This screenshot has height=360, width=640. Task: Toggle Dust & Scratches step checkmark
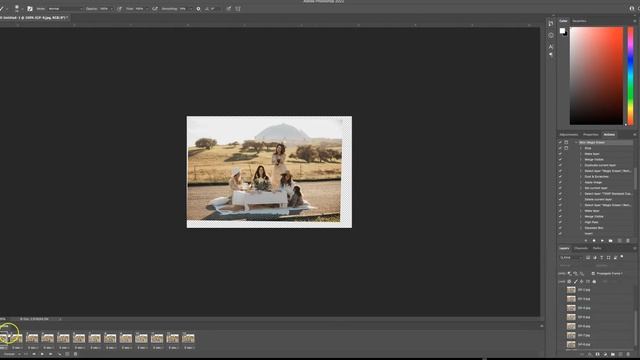pyautogui.click(x=560, y=177)
